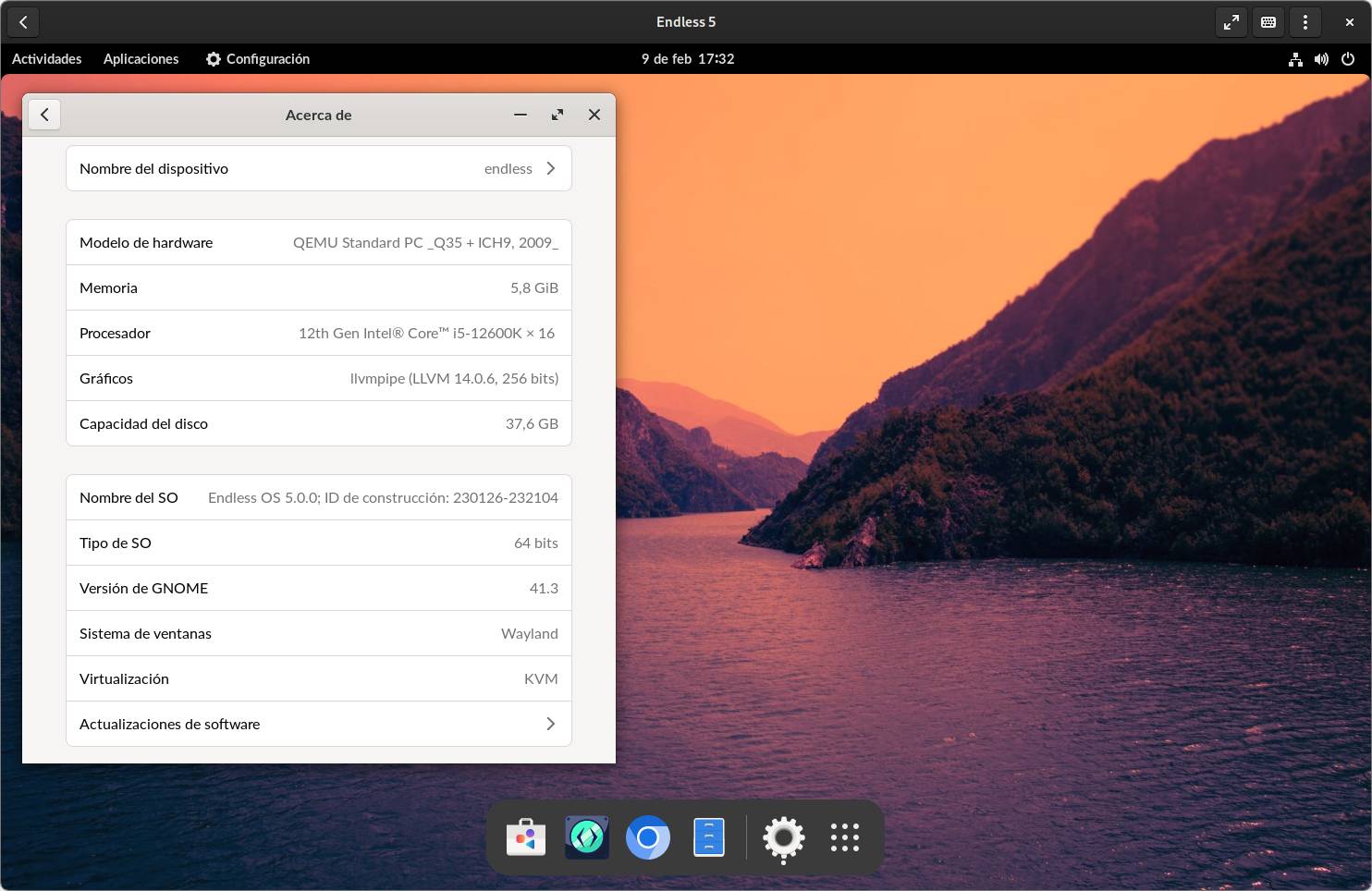
Task: Open the keyboard shortcut button in viewer bar
Action: (1268, 22)
